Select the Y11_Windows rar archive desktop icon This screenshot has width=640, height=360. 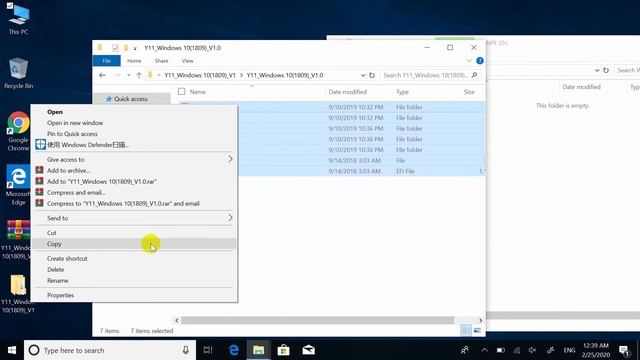(17, 239)
